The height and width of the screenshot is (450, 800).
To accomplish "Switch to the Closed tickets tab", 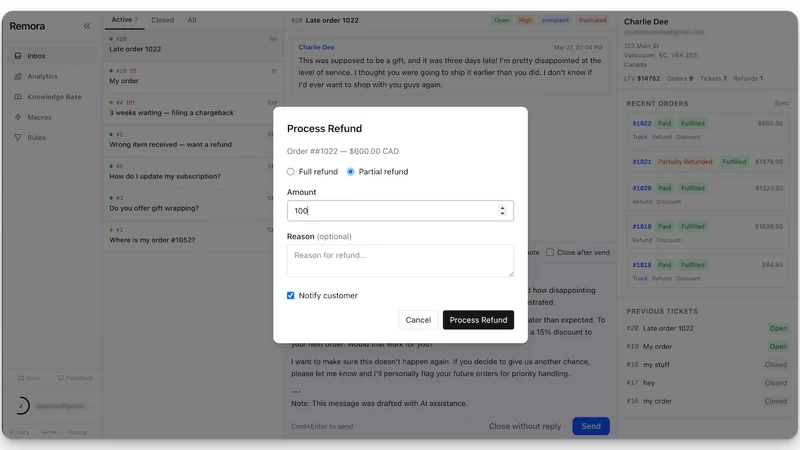I will pyautogui.click(x=162, y=20).
